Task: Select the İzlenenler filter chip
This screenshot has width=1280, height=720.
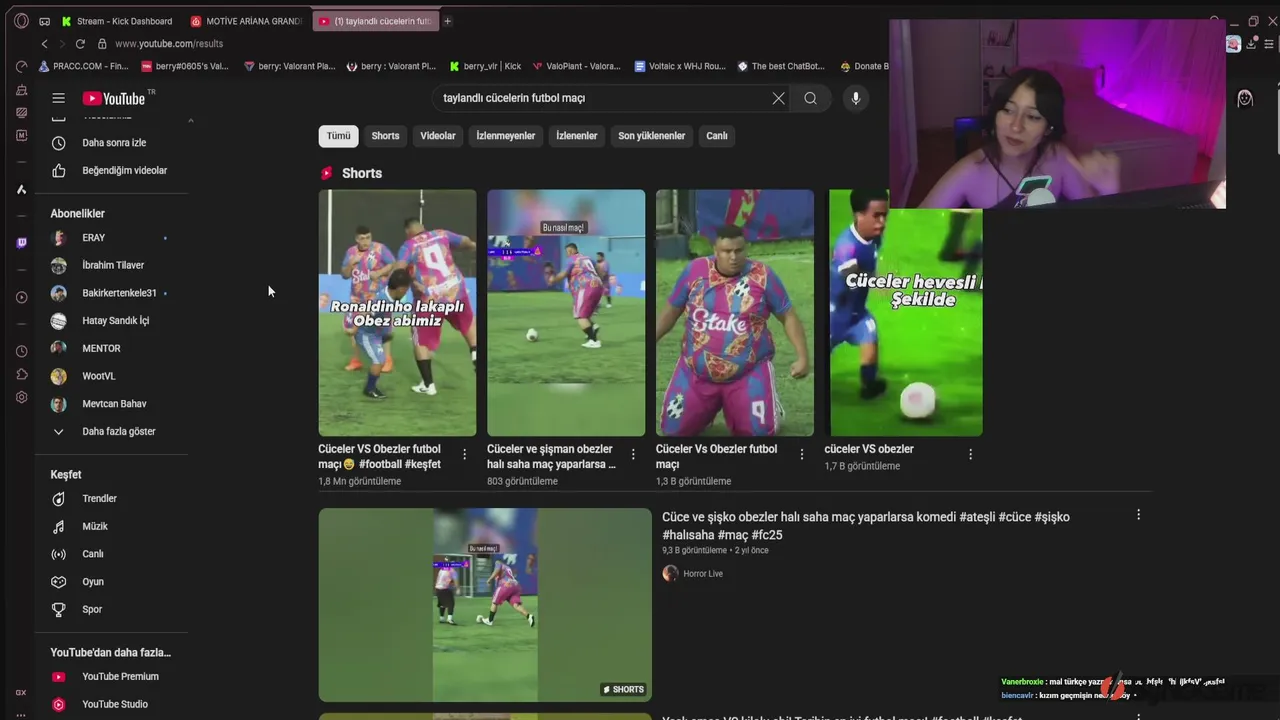Action: tap(577, 136)
